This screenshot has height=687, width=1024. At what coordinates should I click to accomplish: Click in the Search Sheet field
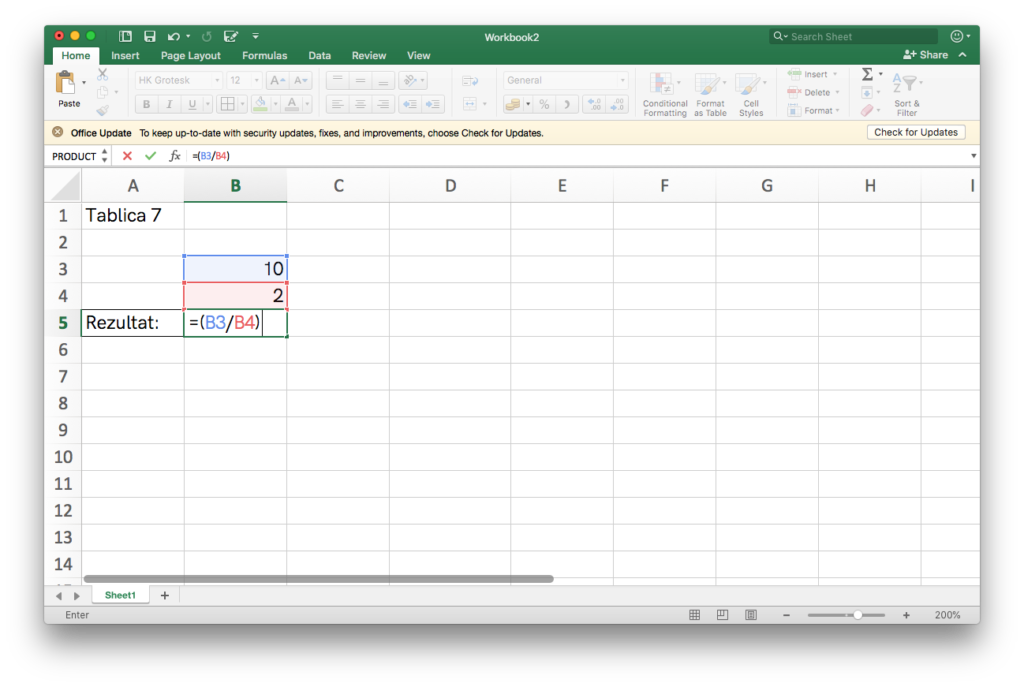860,37
